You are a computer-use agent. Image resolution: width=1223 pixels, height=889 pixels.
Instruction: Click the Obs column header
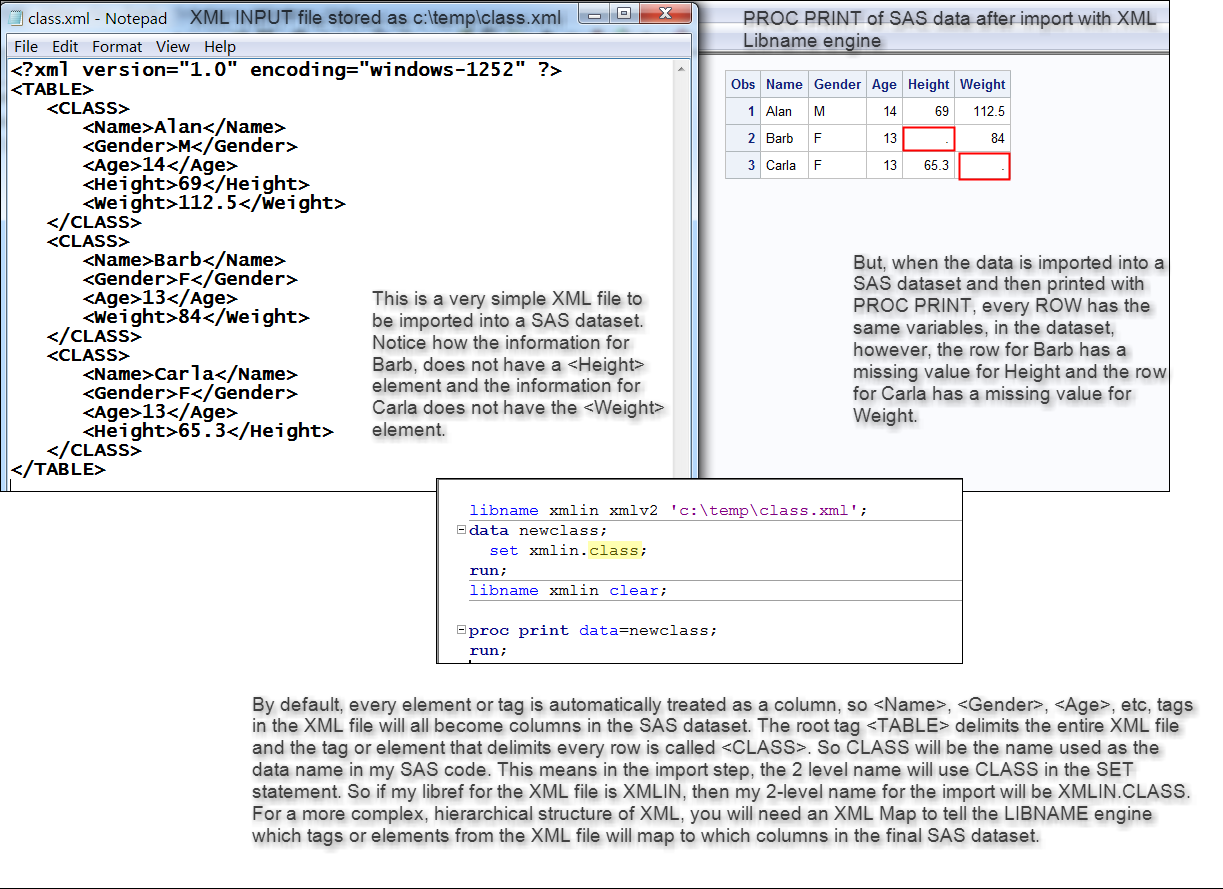743,84
